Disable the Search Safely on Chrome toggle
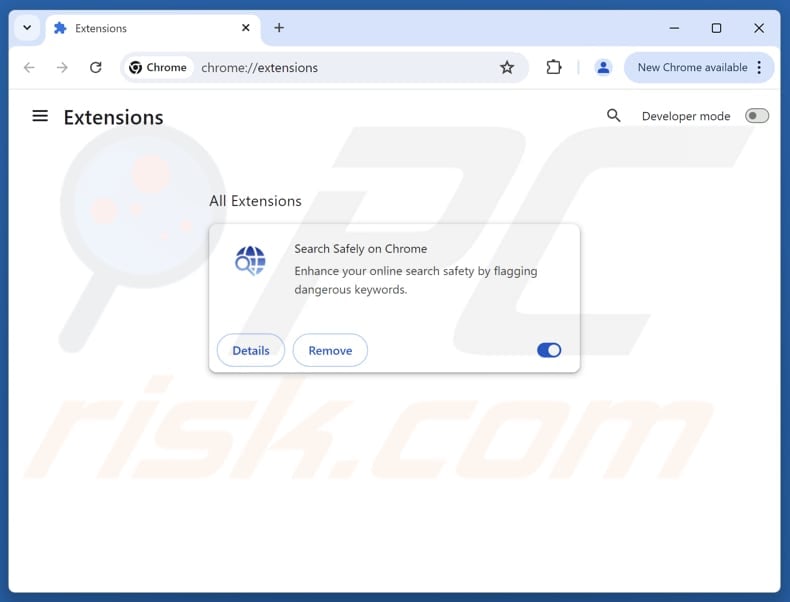The height and width of the screenshot is (602, 790). point(549,350)
